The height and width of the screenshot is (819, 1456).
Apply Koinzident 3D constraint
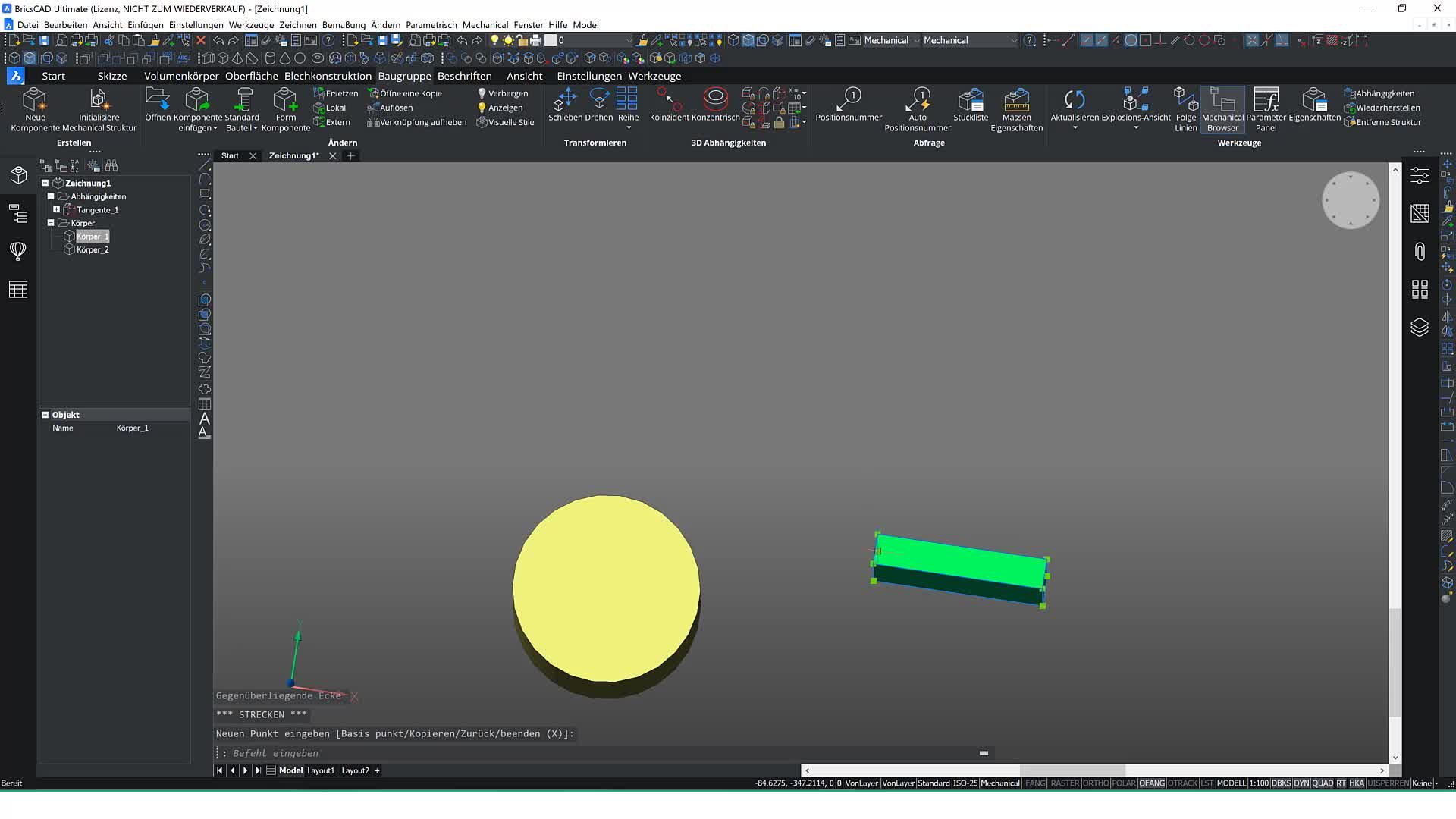670,105
